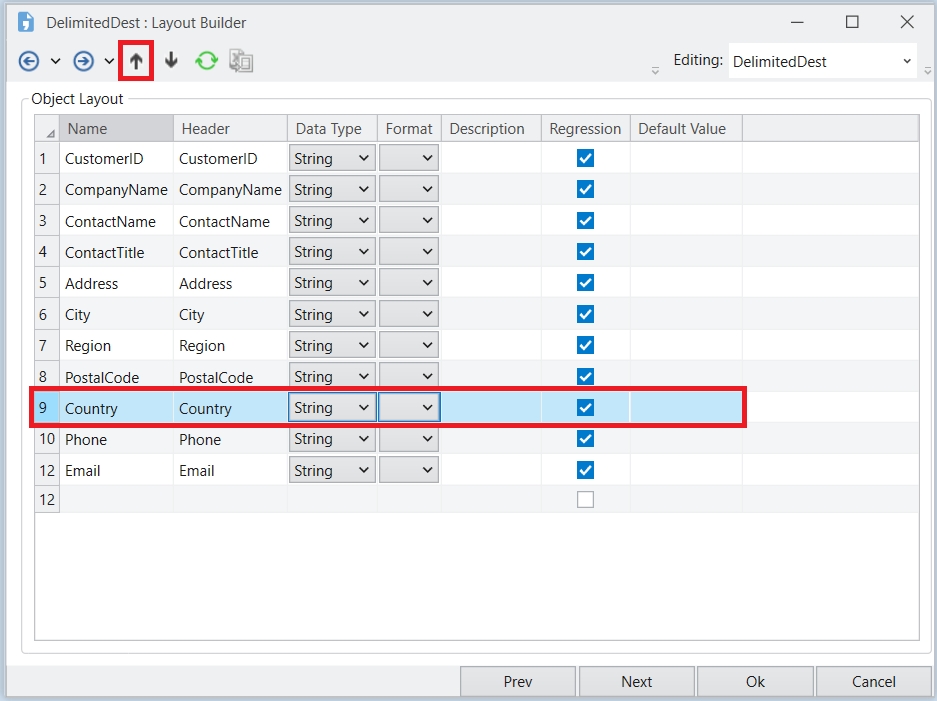Click the back navigation arrow icon
This screenshot has width=937, height=701.
29,61
